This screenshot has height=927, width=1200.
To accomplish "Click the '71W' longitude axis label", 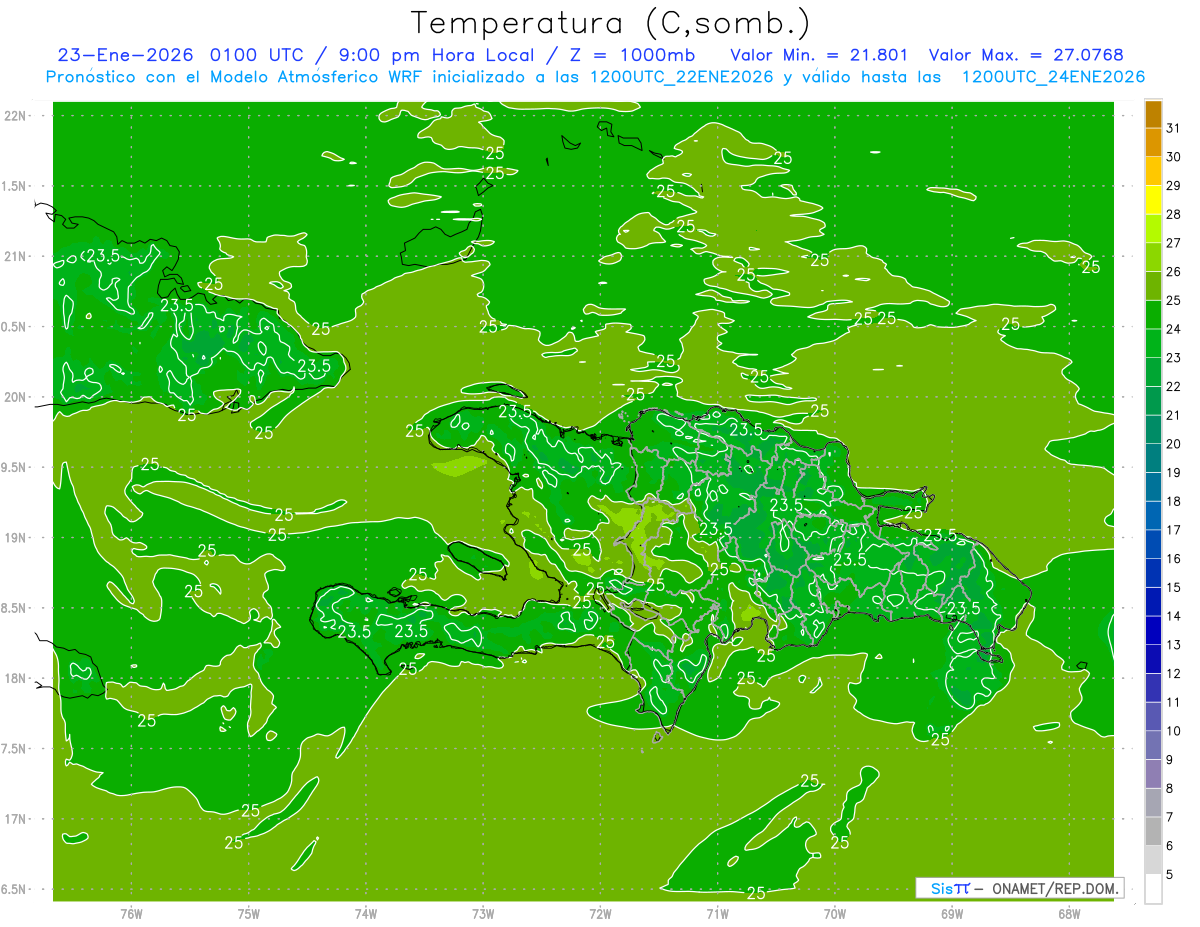I will pyautogui.click(x=717, y=914).
